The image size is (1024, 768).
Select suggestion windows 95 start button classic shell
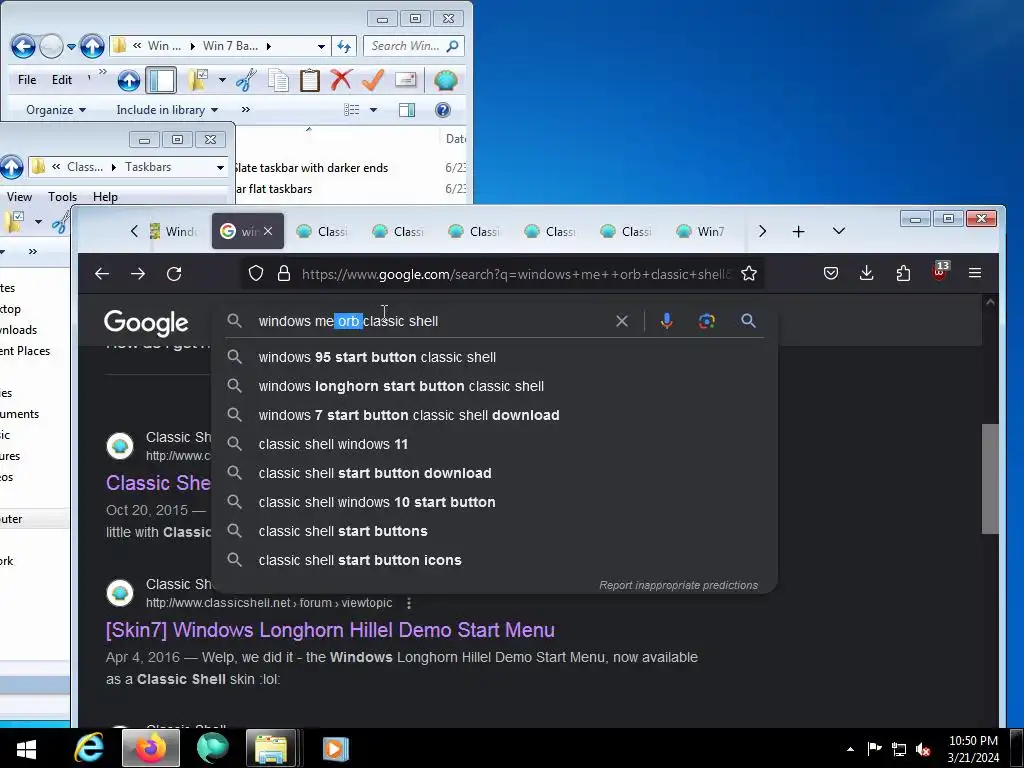494,357
